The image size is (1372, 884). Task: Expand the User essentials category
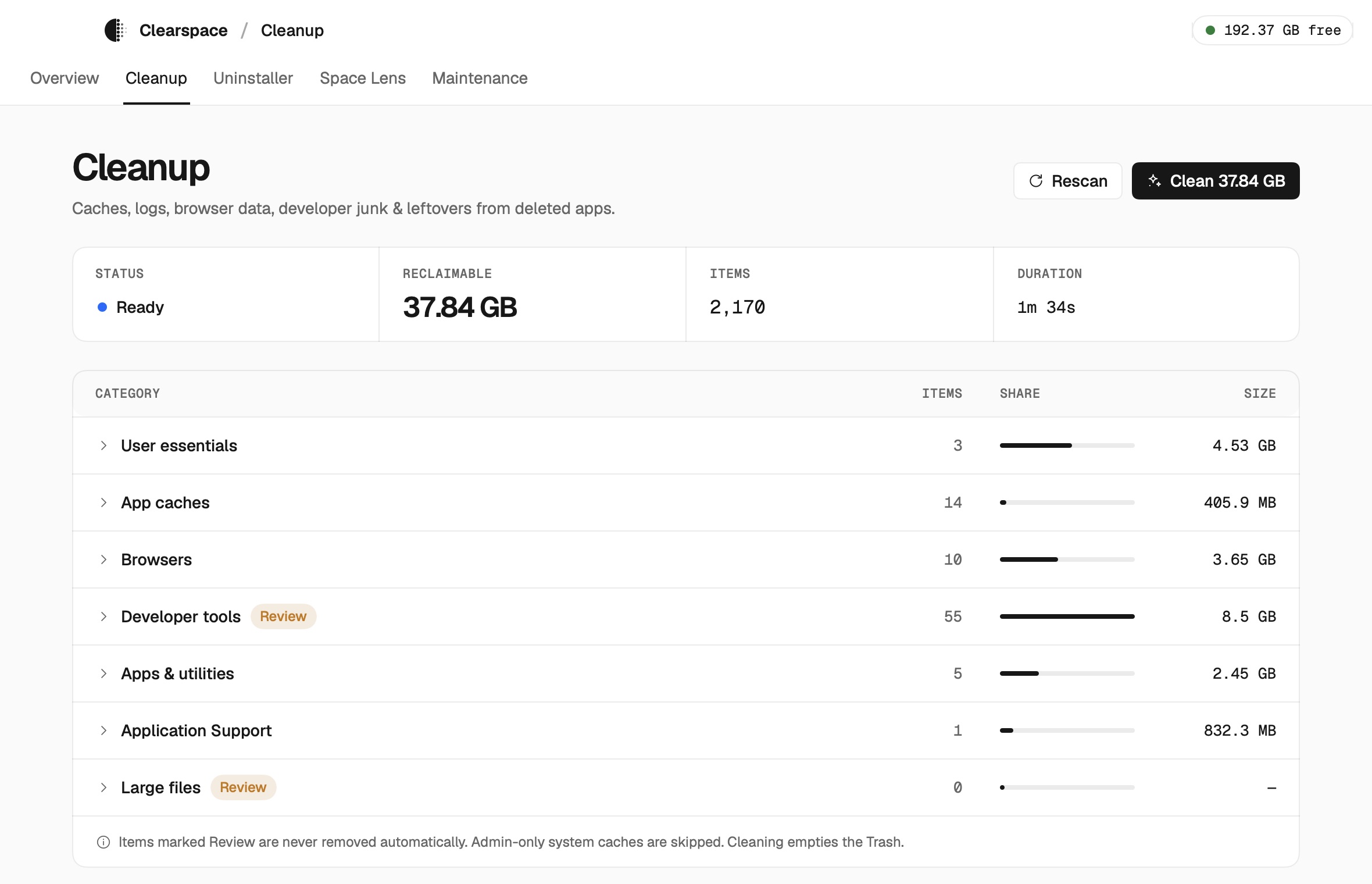[103, 445]
